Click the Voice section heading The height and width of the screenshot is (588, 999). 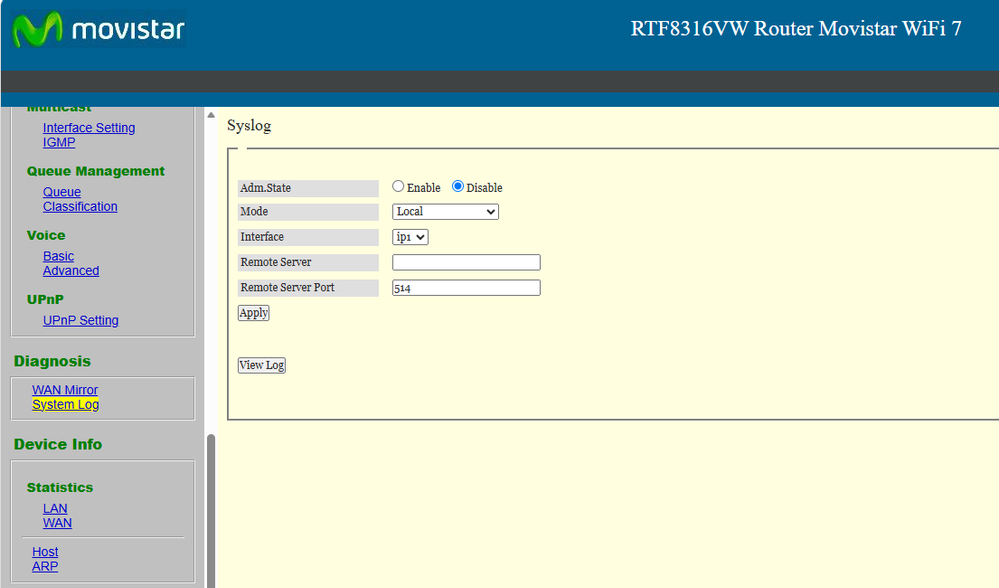46,236
